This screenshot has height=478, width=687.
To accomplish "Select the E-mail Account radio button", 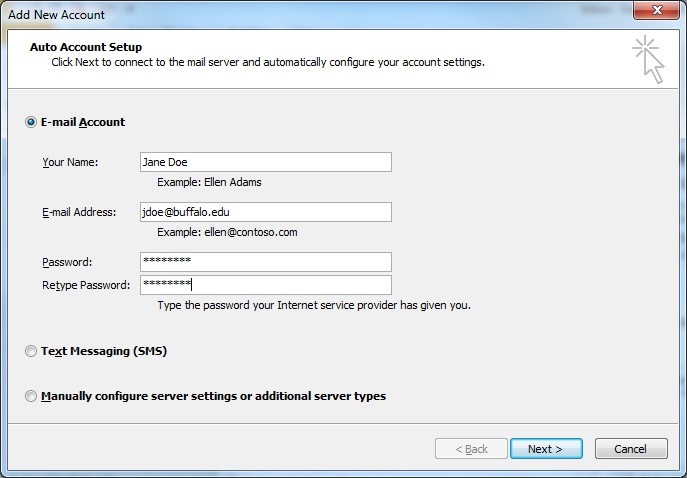I will (x=31, y=122).
